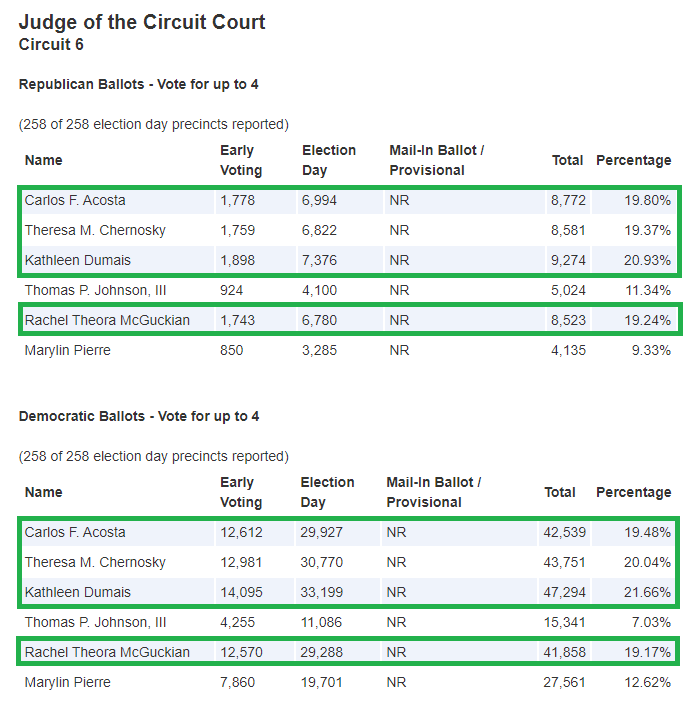Click the Percentage header in Republican table

click(633, 160)
